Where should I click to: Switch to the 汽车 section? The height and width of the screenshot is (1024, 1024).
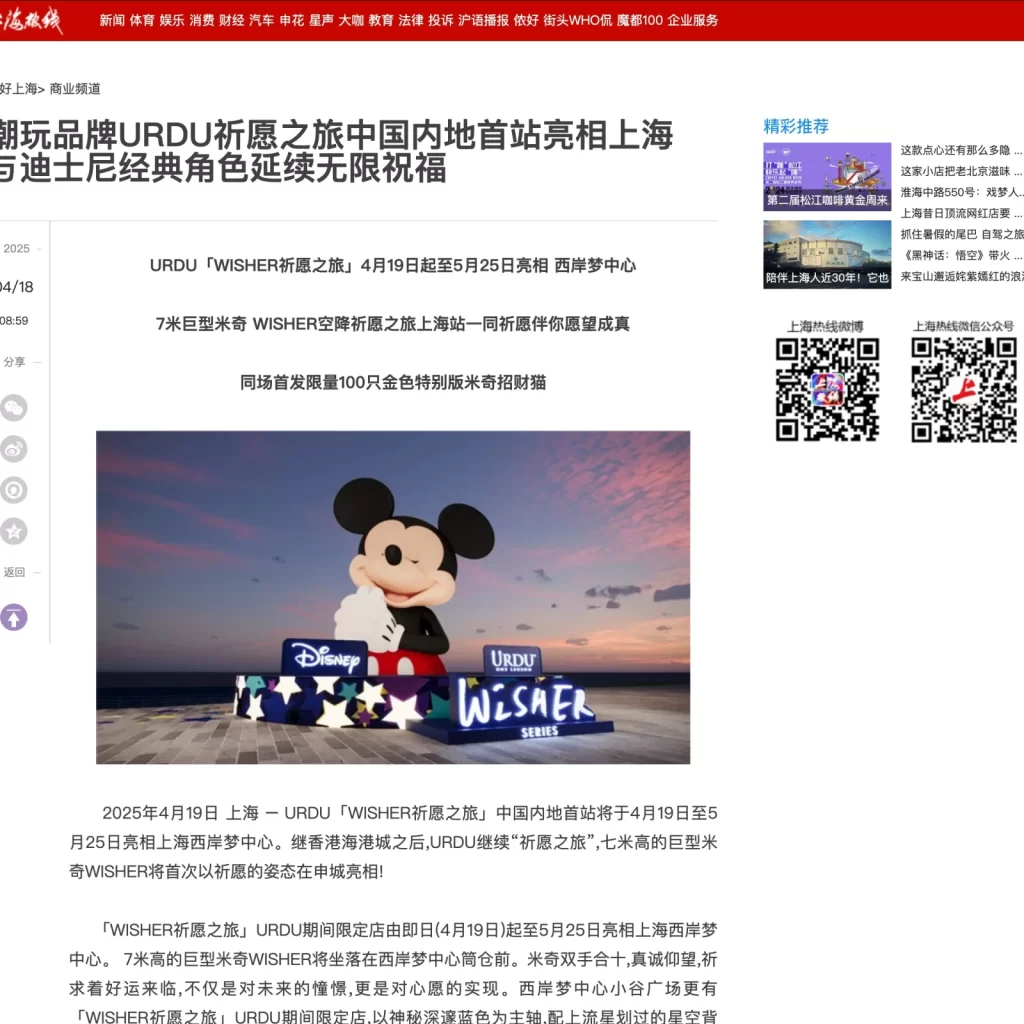[x=261, y=20]
